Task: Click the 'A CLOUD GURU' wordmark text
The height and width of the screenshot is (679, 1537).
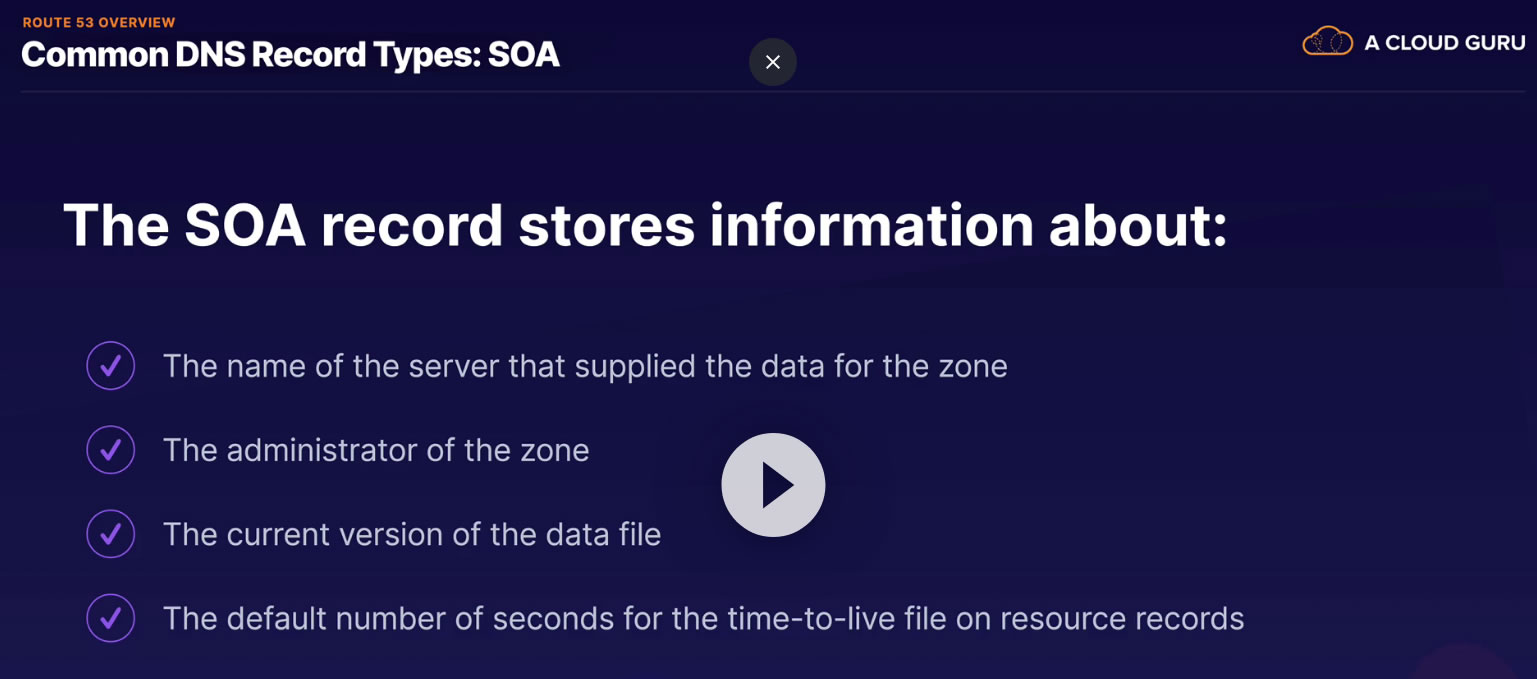Action: (1444, 43)
